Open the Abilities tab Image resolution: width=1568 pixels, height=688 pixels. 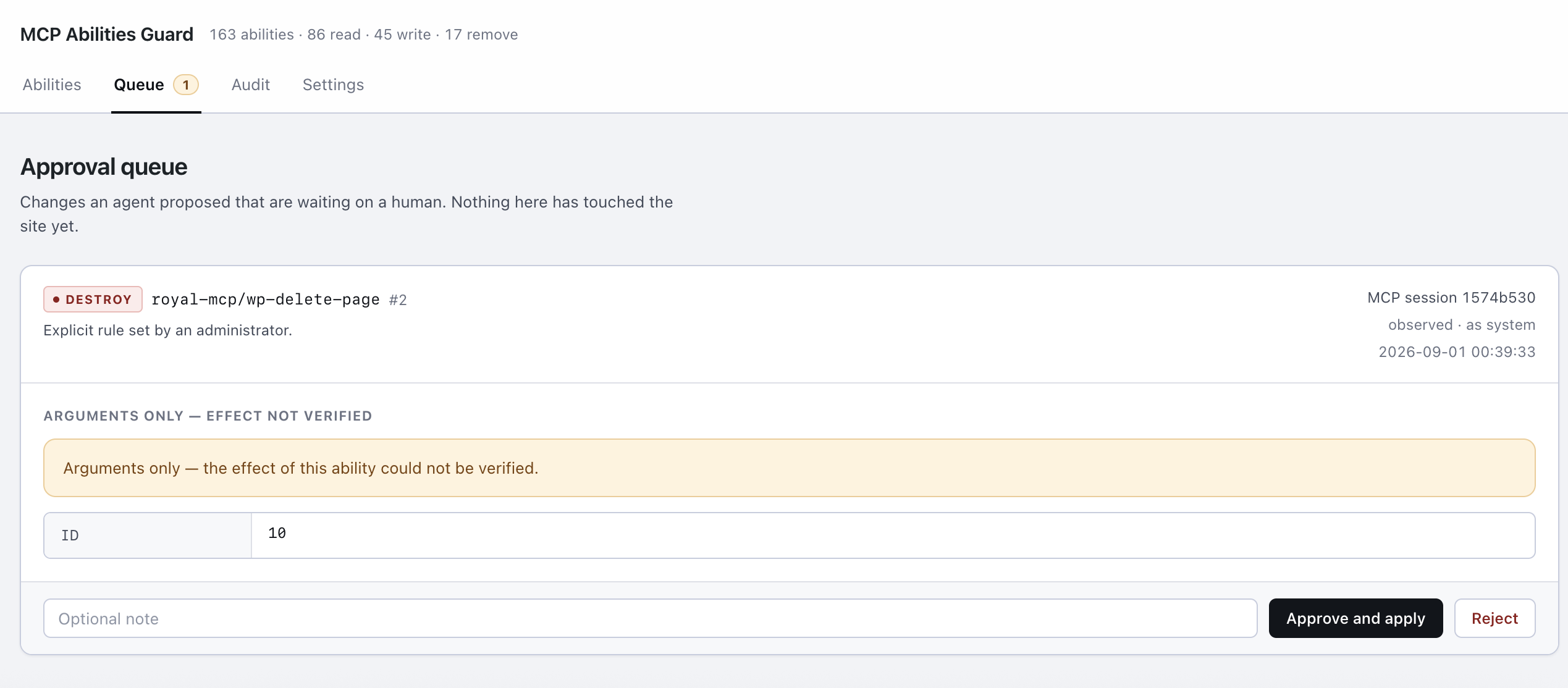coord(52,85)
